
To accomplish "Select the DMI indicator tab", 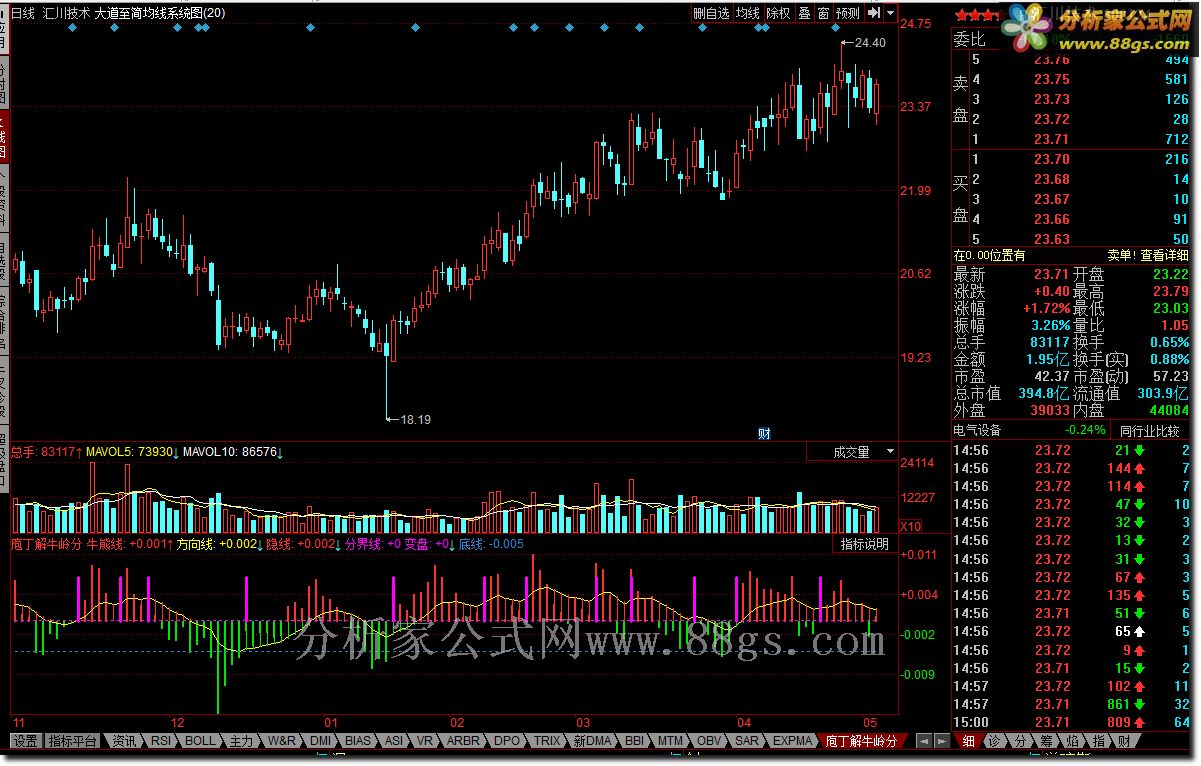I will 321,741.
